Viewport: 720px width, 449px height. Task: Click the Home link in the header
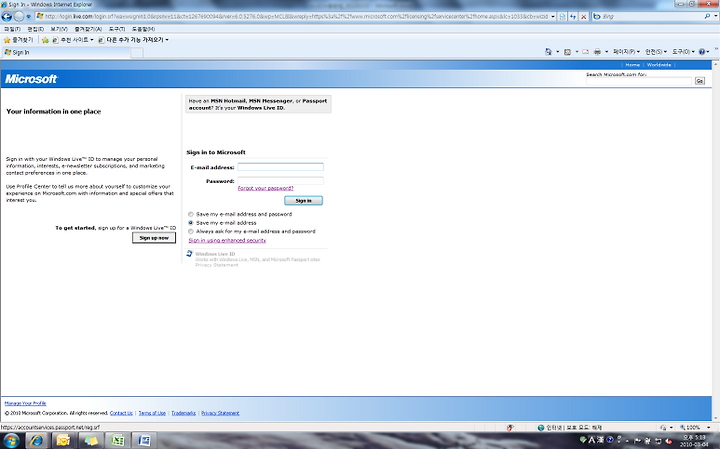632,65
